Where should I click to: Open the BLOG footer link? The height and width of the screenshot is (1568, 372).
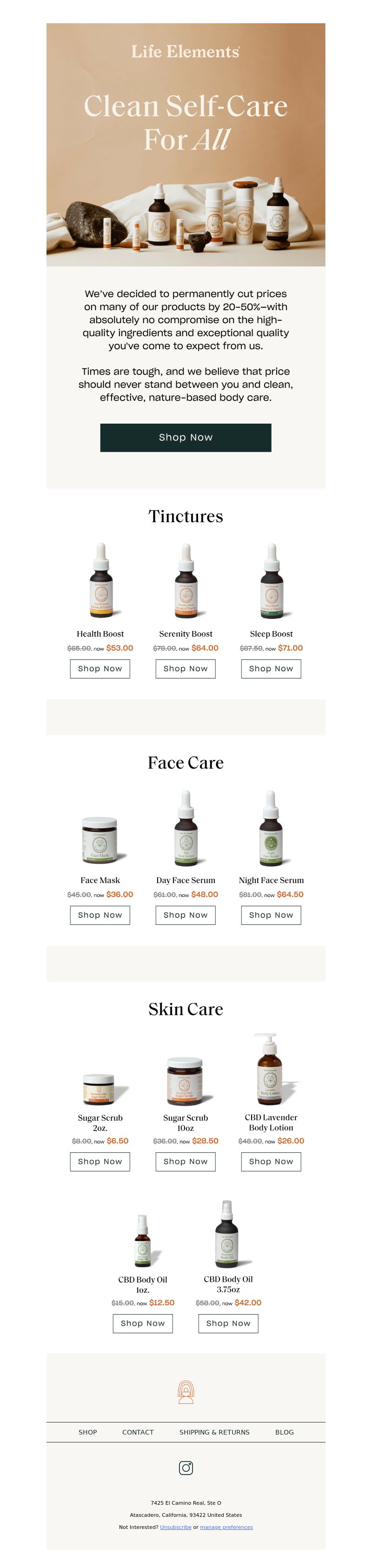click(284, 1432)
